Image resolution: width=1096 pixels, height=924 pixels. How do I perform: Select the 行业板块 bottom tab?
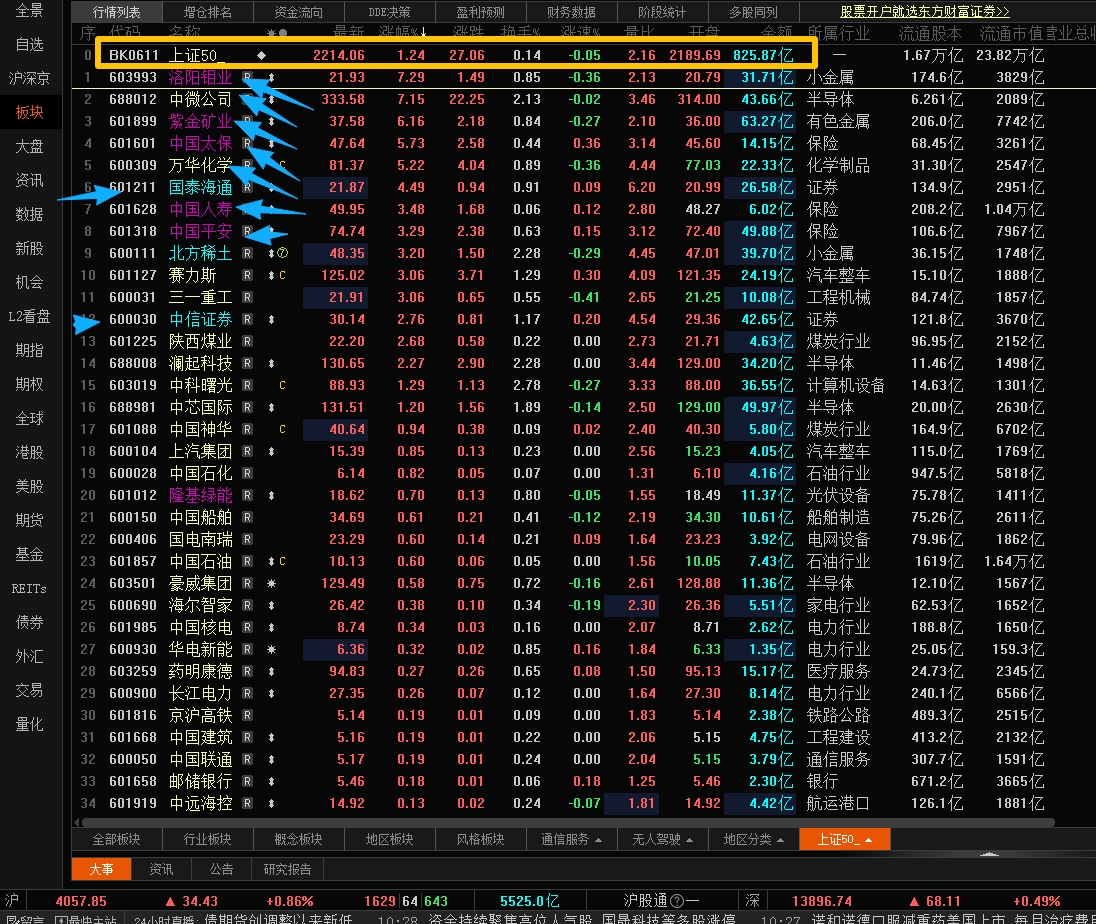[x=208, y=839]
